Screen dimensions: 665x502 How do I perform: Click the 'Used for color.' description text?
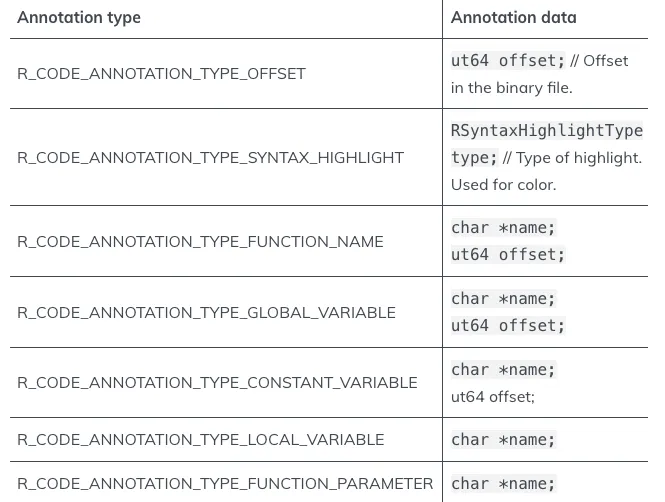point(503,185)
